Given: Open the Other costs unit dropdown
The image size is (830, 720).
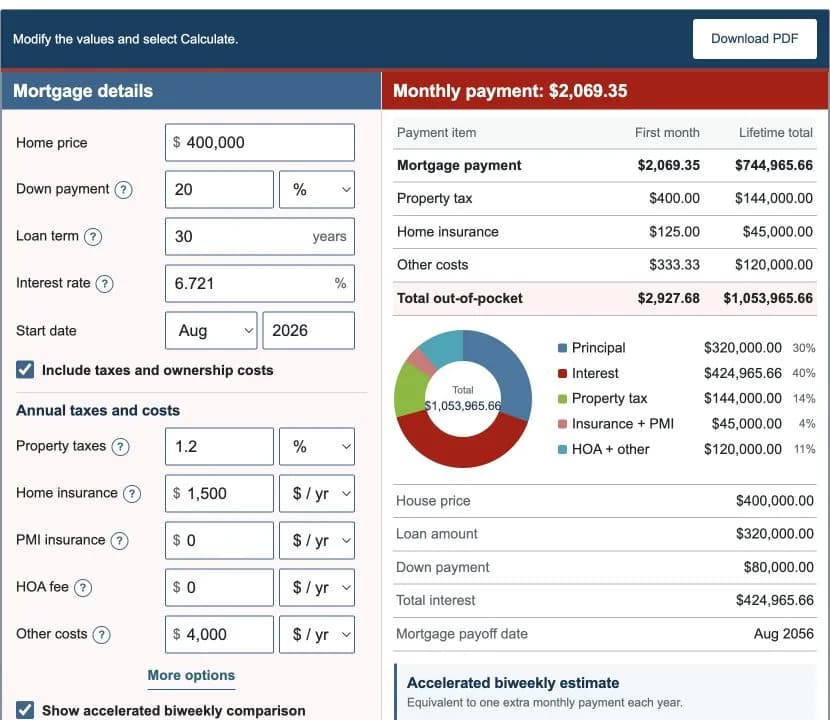Looking at the screenshot, I should pos(317,634).
